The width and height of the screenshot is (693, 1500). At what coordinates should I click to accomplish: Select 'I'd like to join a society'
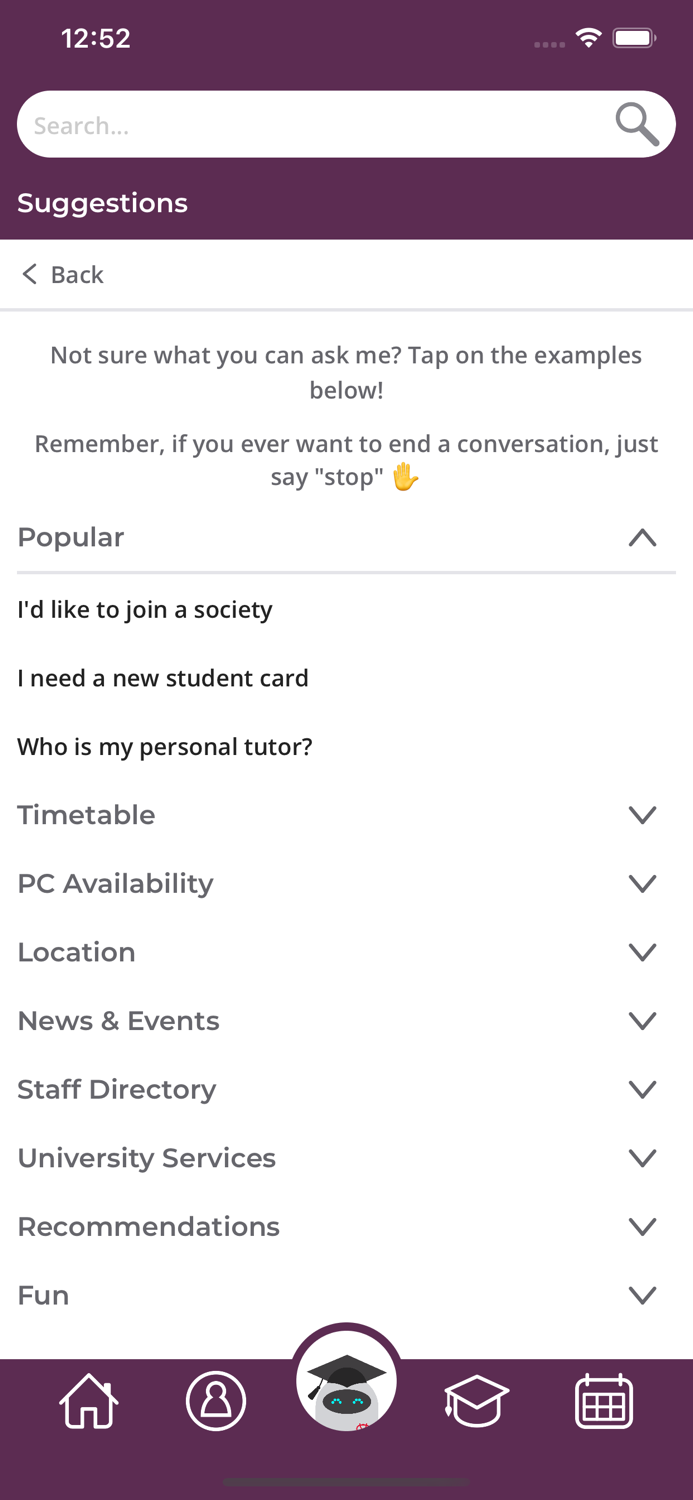coord(146,609)
